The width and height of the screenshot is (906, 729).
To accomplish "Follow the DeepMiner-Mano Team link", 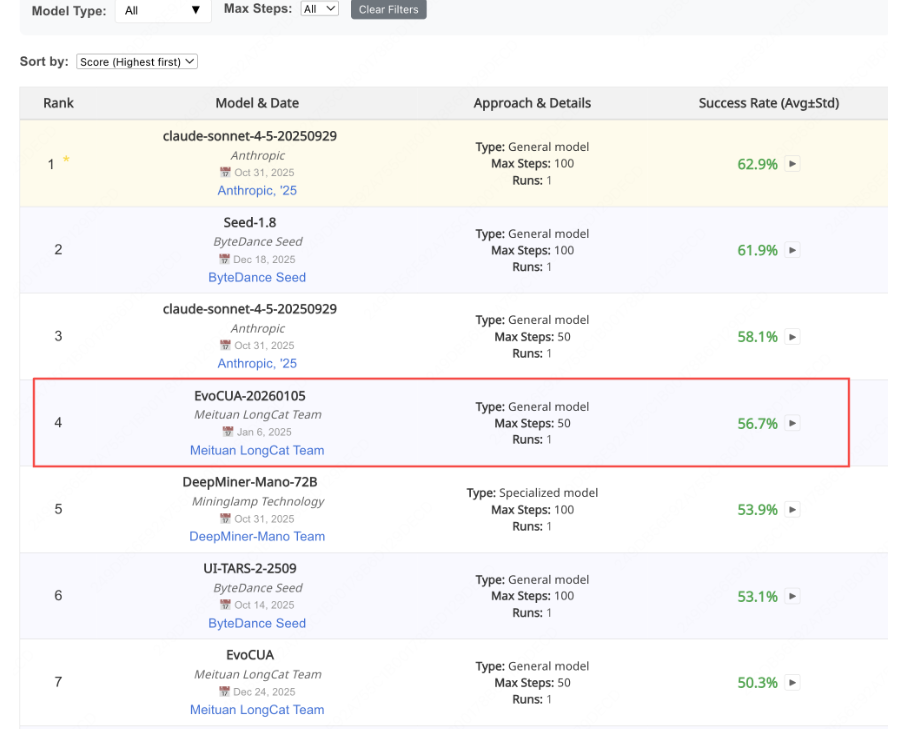I will click(x=257, y=536).
